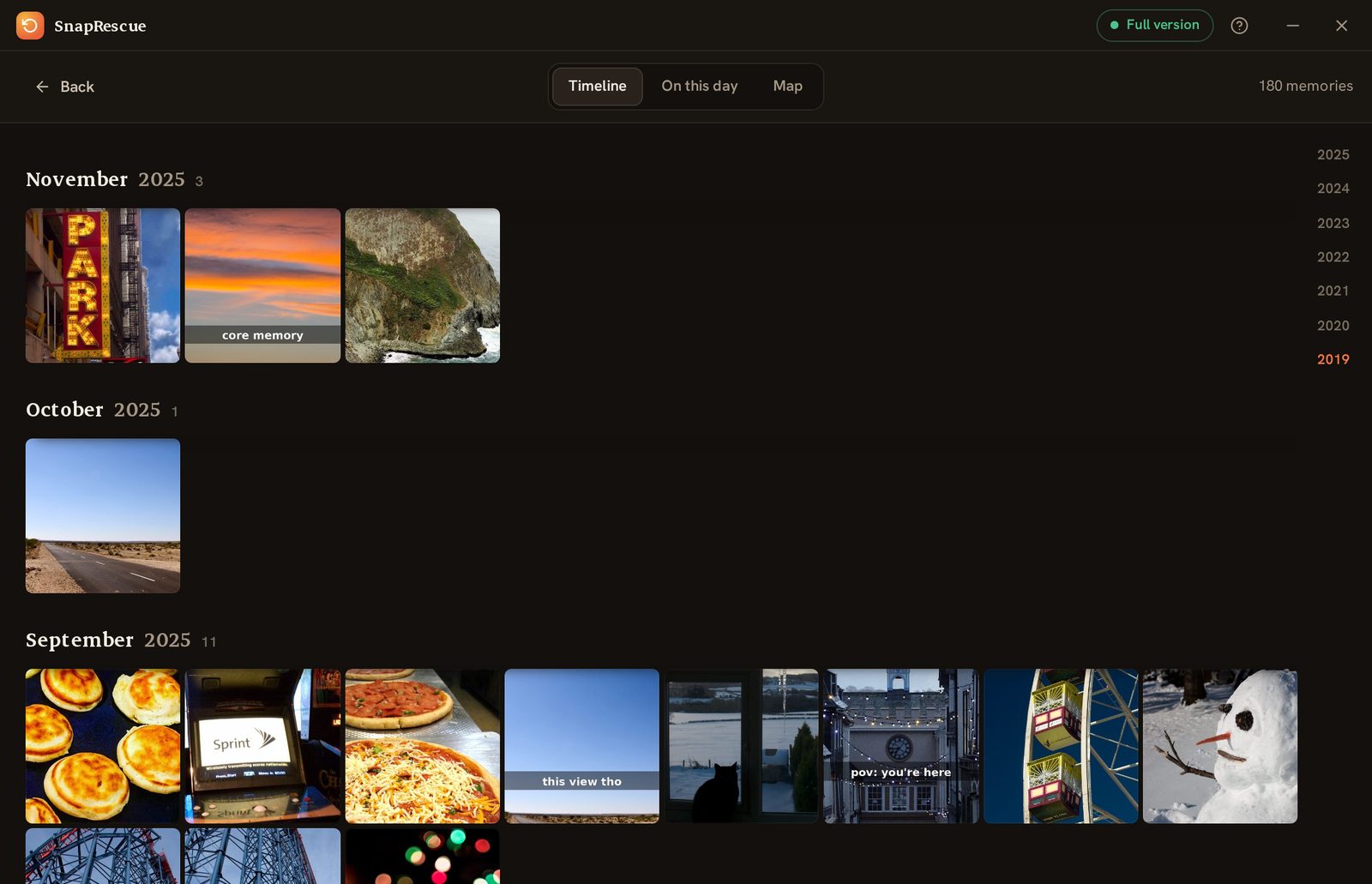Switch to the On this day tab
The image size is (1372, 884).
point(700,87)
